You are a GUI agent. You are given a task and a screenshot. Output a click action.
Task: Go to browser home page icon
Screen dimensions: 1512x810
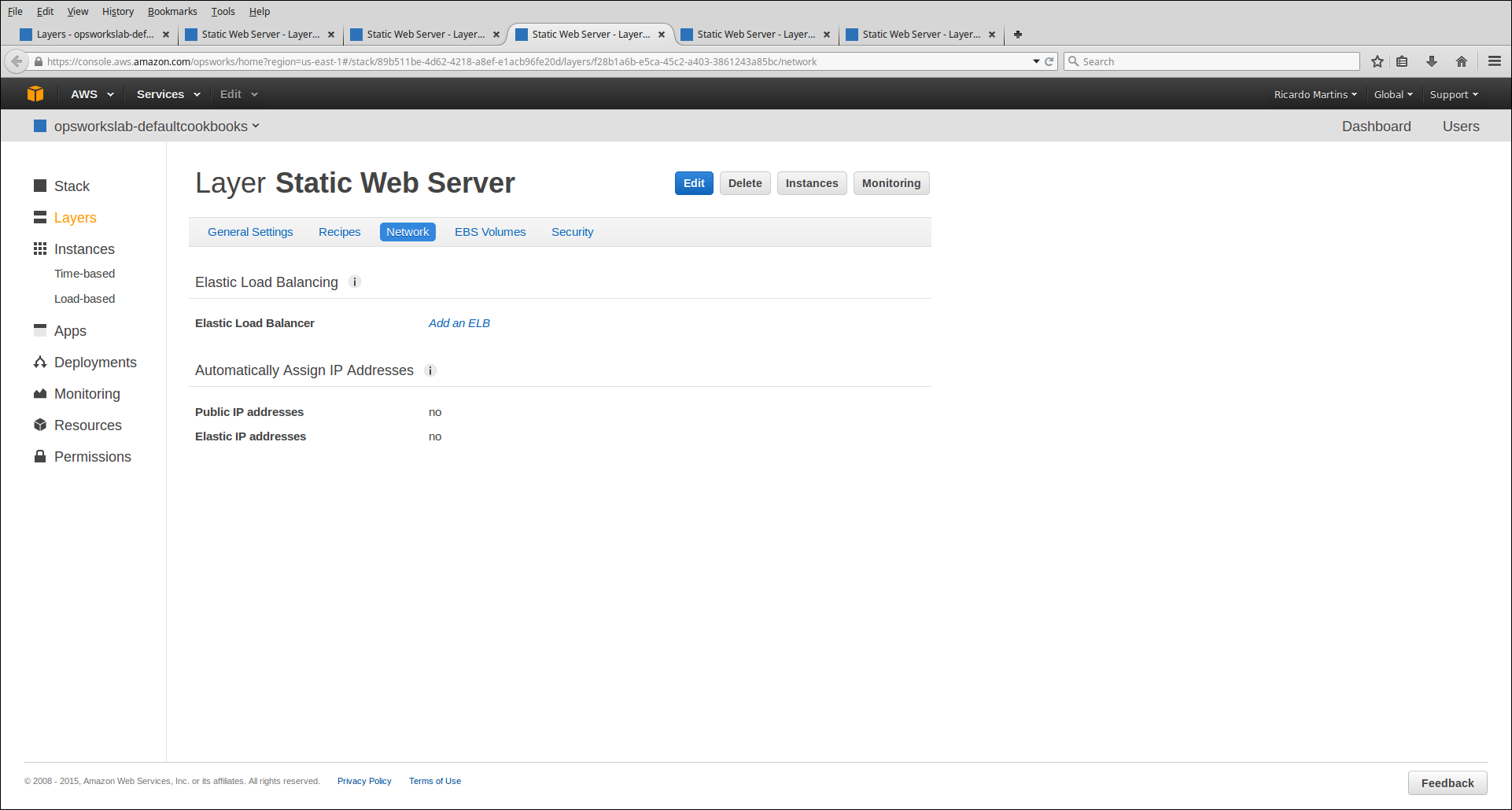[x=1462, y=61]
